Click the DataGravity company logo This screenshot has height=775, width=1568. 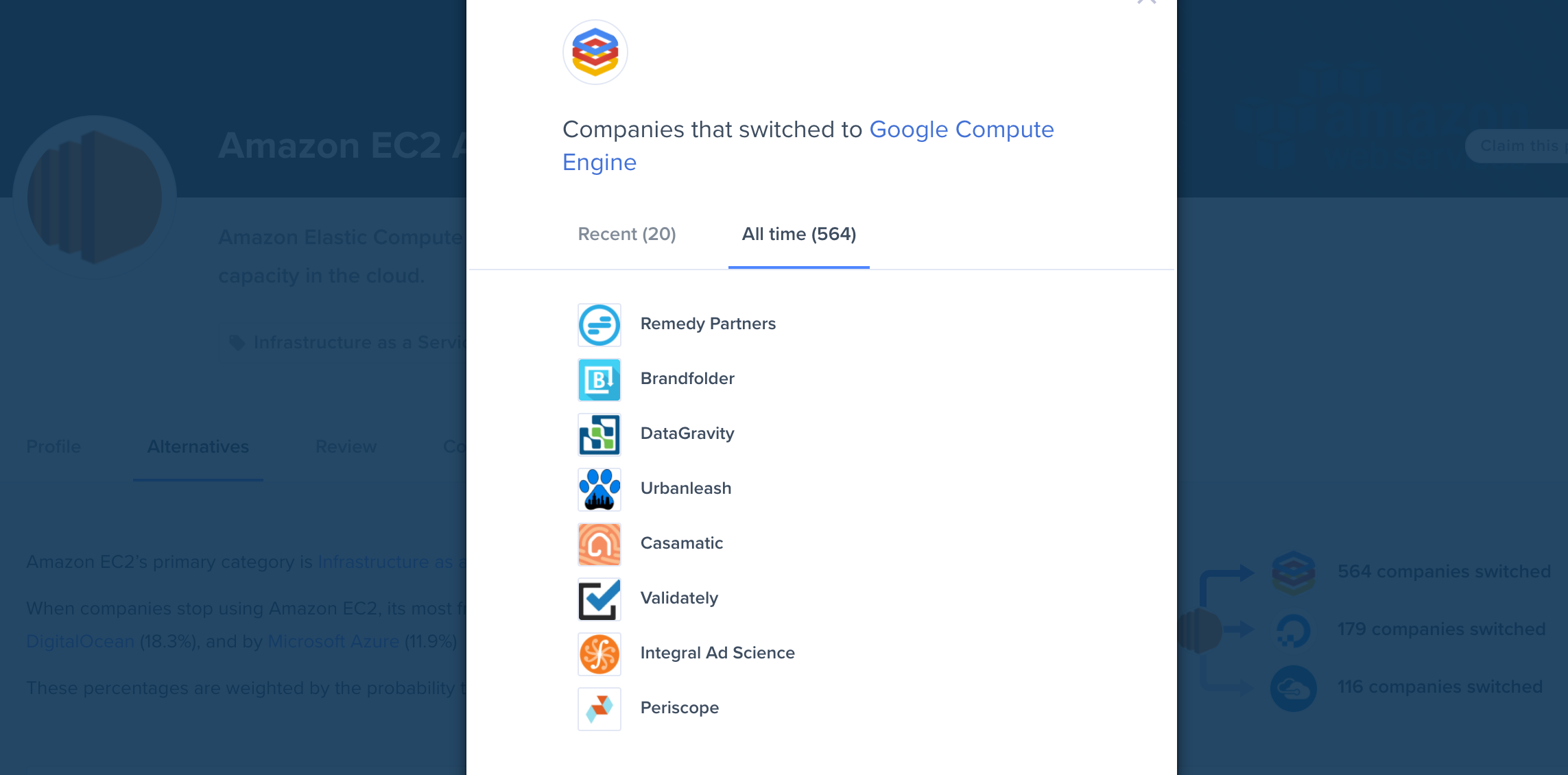point(599,434)
